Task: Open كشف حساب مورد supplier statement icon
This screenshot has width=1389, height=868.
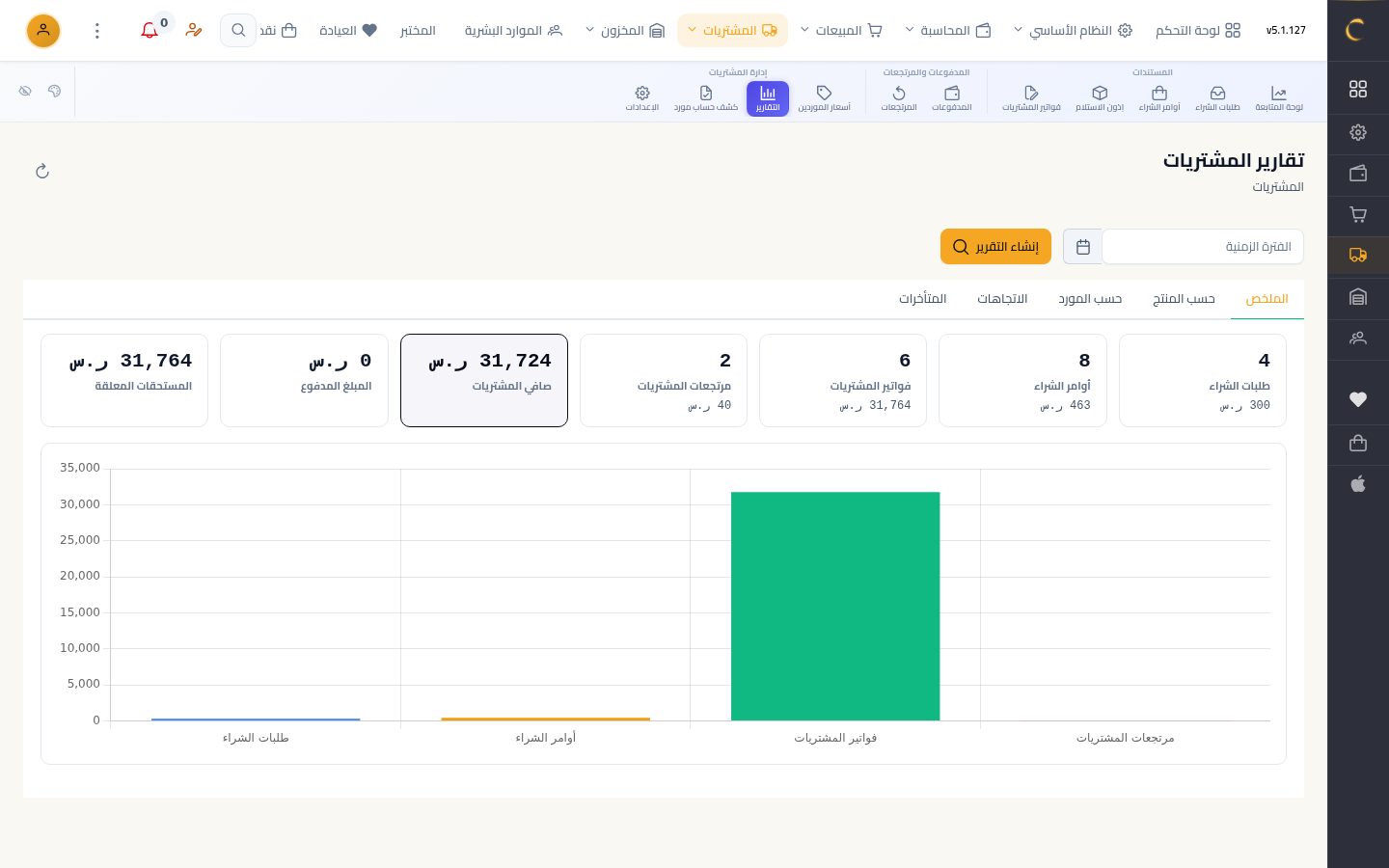Action: click(x=706, y=98)
